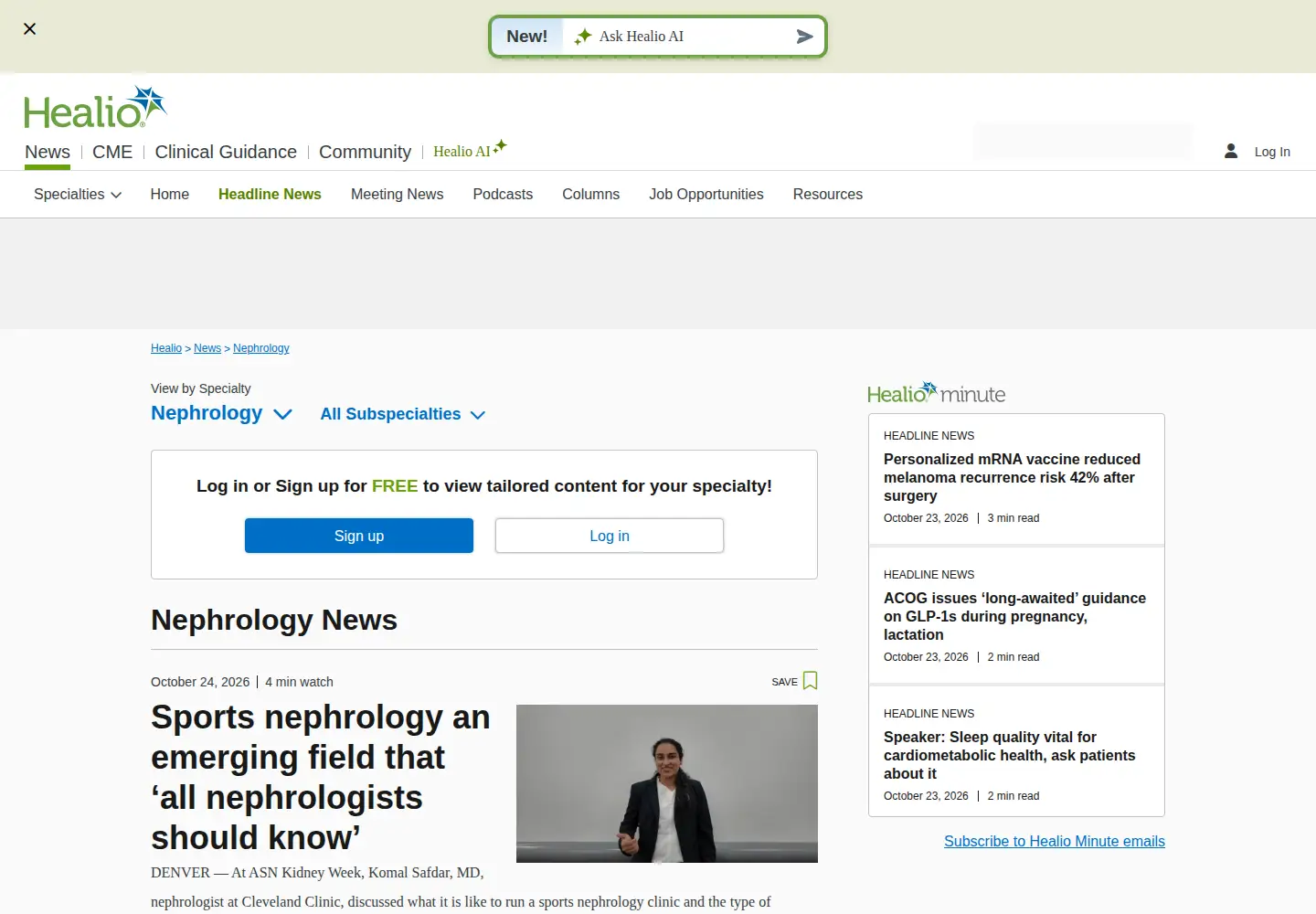
Task: Send the Ask Healio AI query arrow
Action: point(804,37)
